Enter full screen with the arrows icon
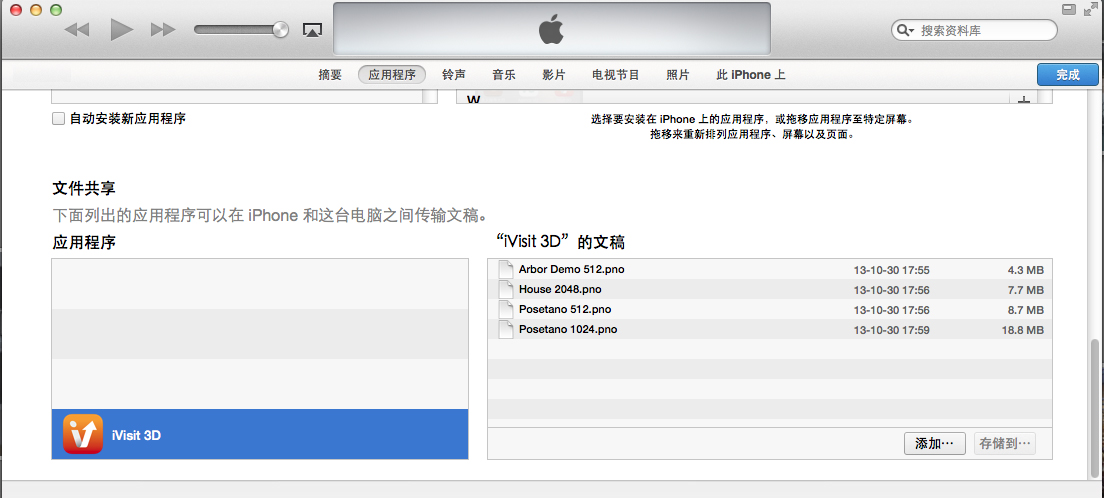This screenshot has height=498, width=1104. (1091, 9)
